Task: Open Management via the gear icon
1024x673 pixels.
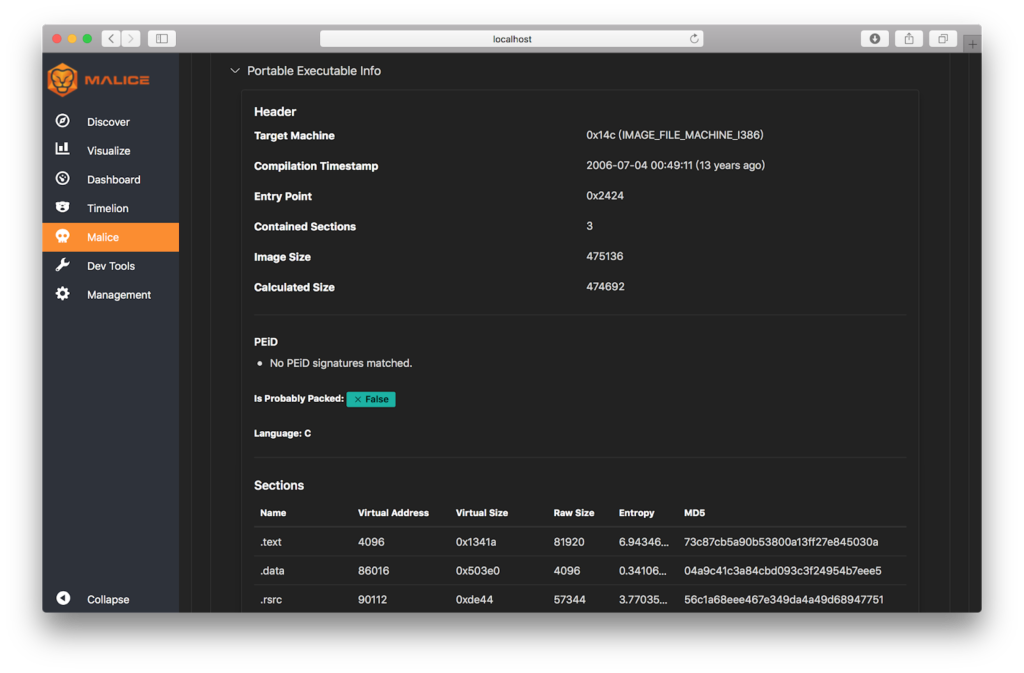Action: coord(63,294)
